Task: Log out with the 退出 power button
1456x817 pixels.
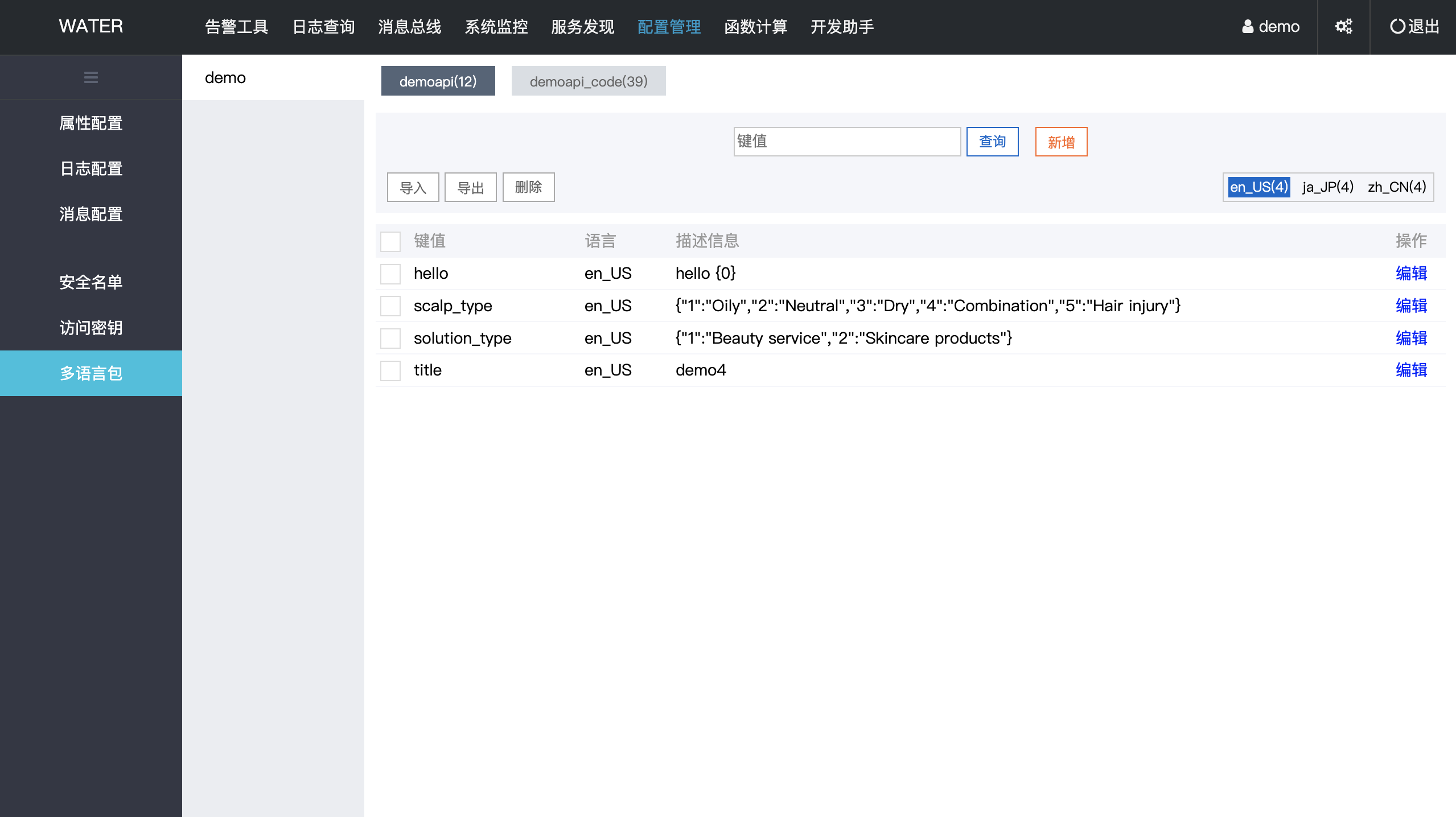Action: tap(1414, 27)
